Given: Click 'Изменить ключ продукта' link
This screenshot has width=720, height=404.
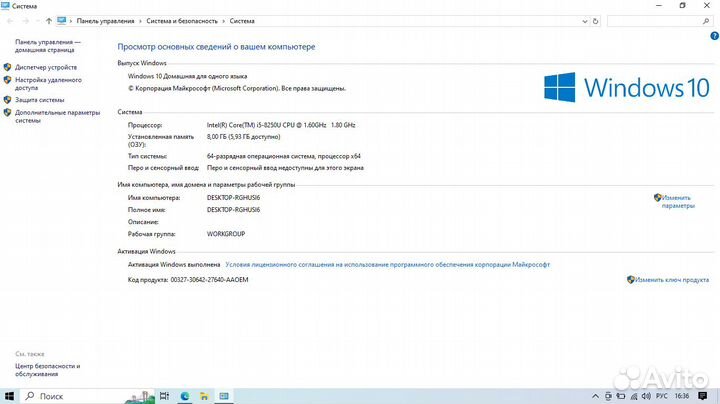Looking at the screenshot, I should pos(670,280).
